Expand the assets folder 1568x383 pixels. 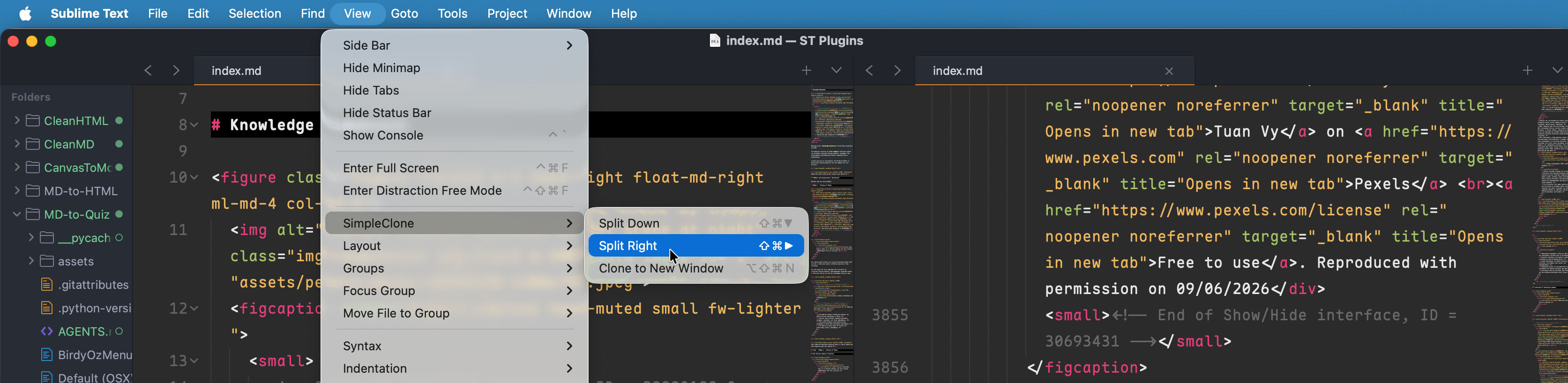click(31, 261)
